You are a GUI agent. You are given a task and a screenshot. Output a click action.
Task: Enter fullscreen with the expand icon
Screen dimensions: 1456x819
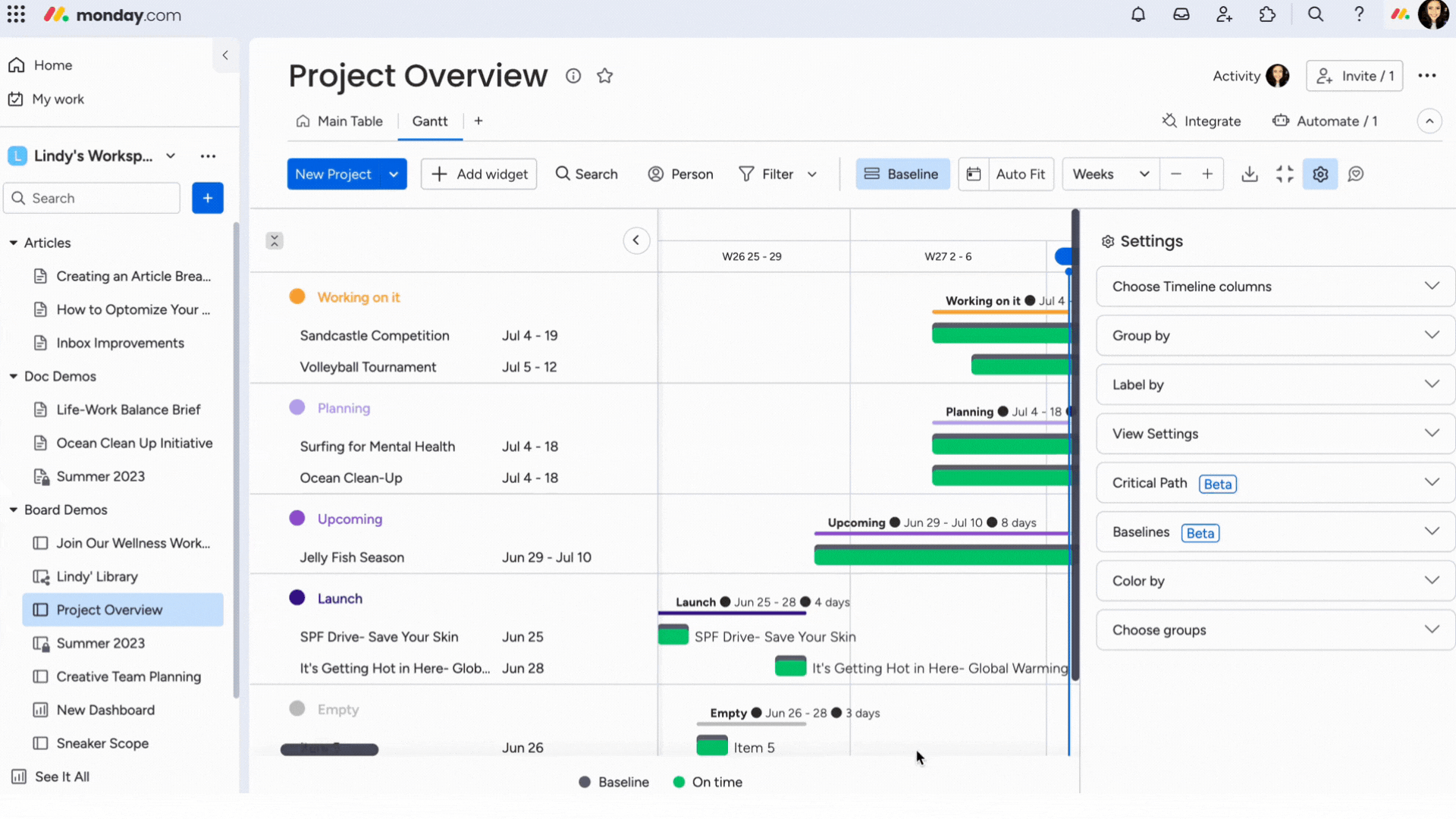1285,174
